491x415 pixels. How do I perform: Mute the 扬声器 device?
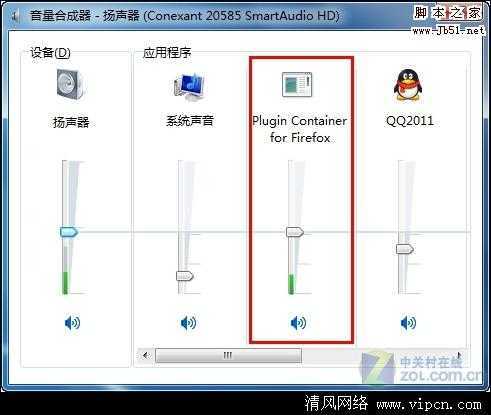click(72, 323)
